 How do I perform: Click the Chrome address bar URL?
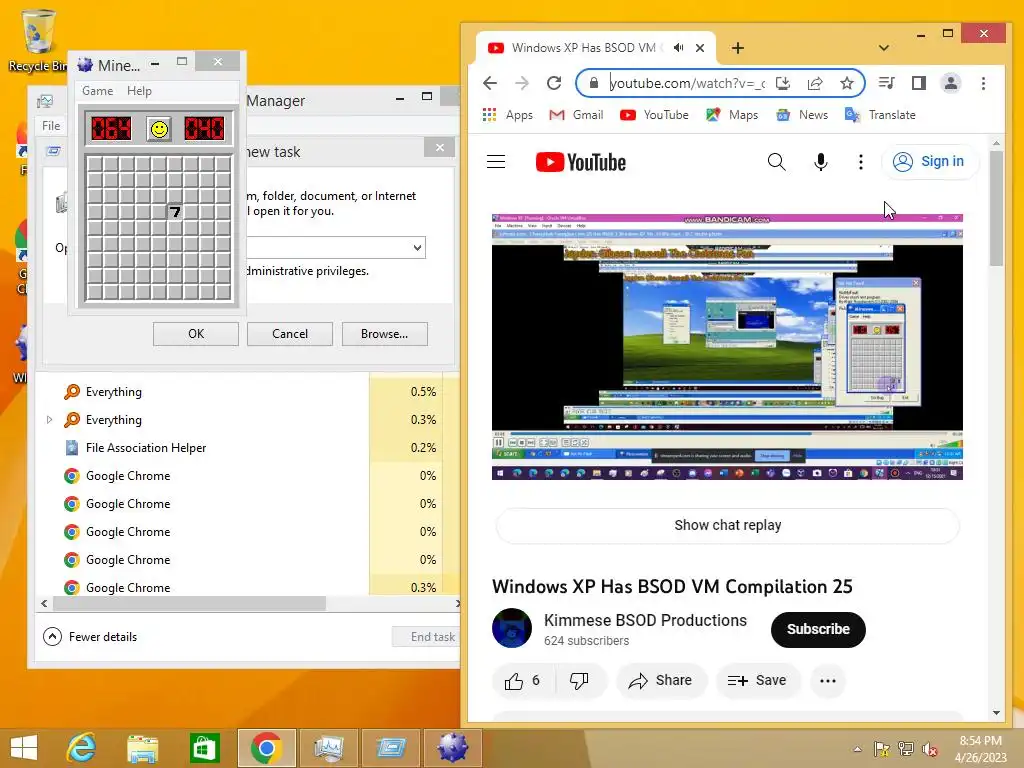[687, 83]
